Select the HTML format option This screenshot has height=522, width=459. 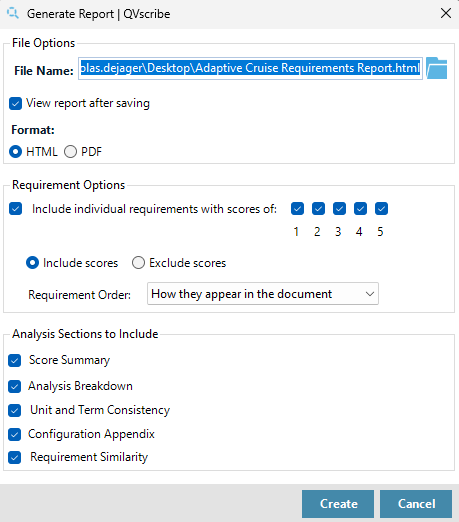(x=15, y=152)
